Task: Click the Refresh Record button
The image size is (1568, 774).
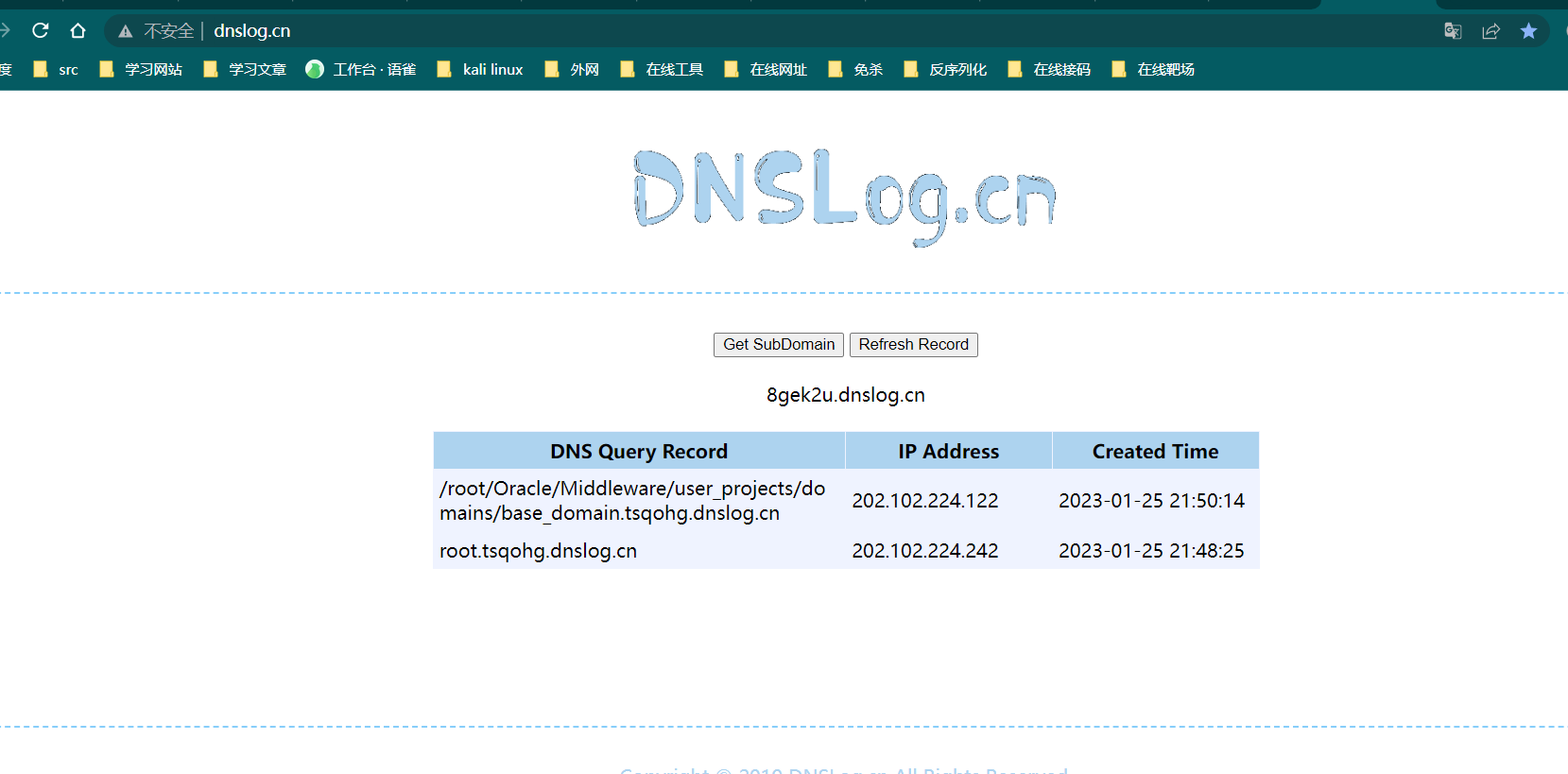Action: [914, 345]
